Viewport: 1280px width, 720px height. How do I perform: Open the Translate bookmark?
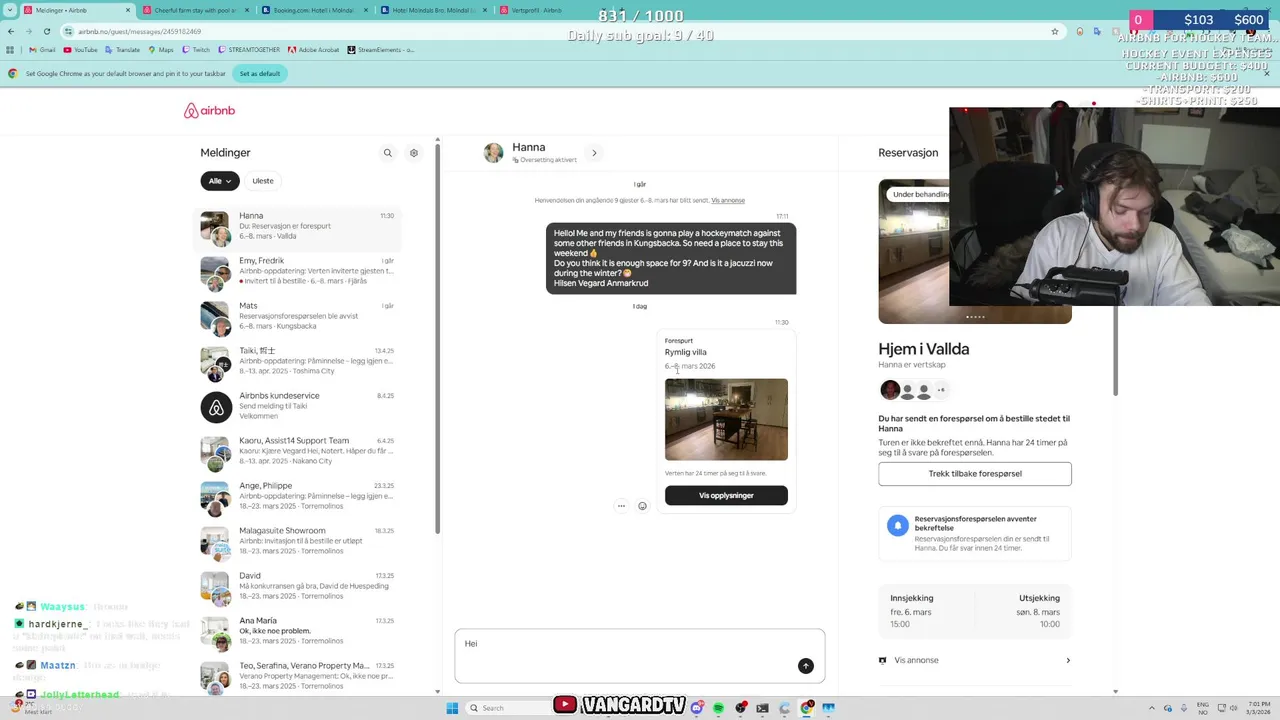click(x=123, y=50)
